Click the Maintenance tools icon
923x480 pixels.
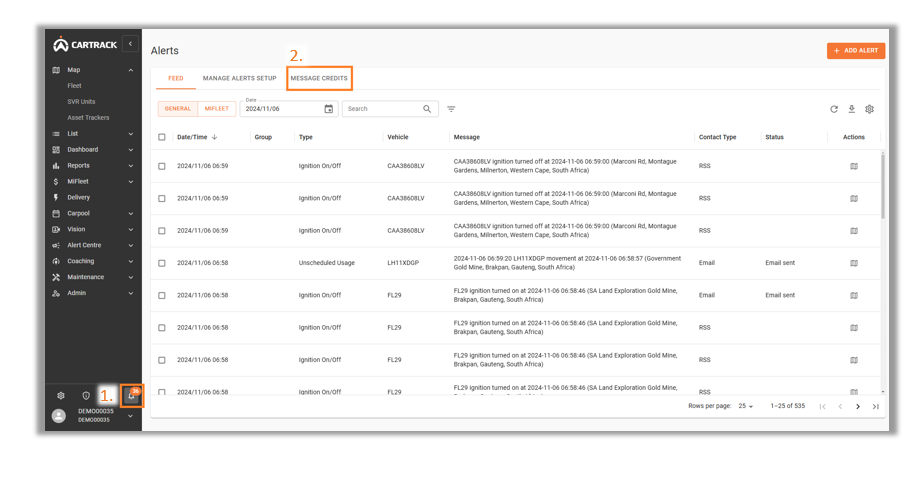(56, 277)
